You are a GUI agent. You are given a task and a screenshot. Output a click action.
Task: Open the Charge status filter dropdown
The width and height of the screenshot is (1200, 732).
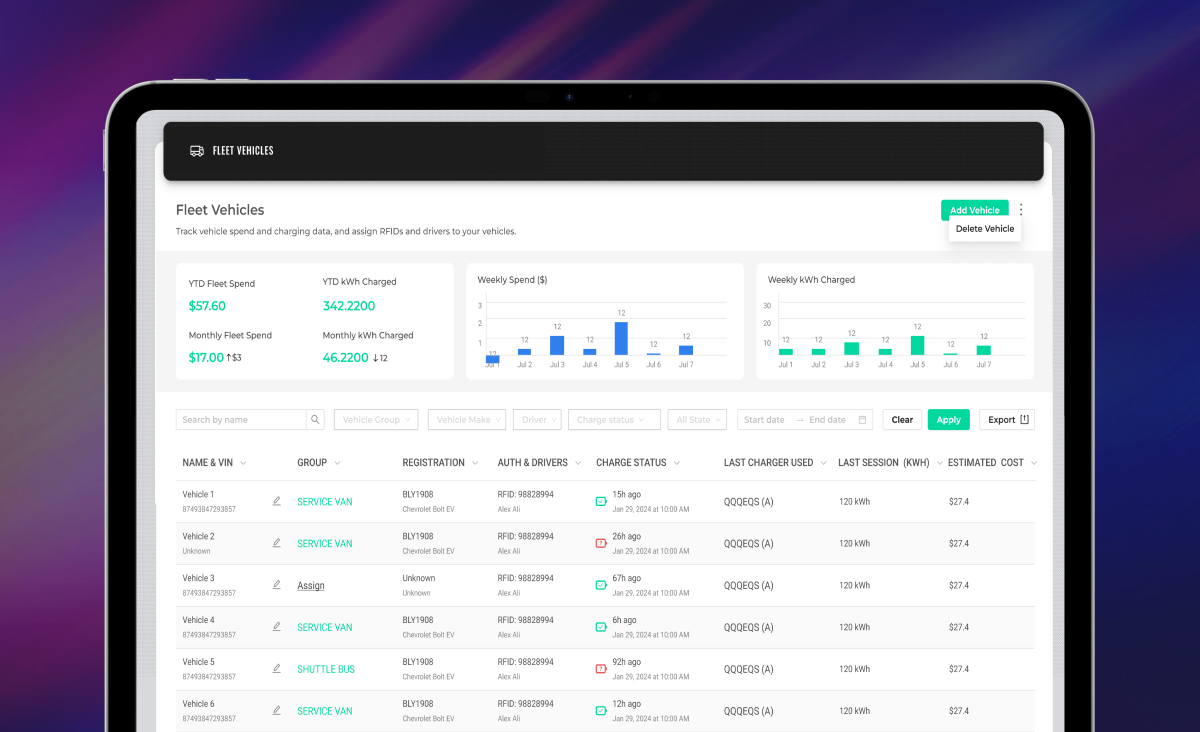(x=614, y=420)
